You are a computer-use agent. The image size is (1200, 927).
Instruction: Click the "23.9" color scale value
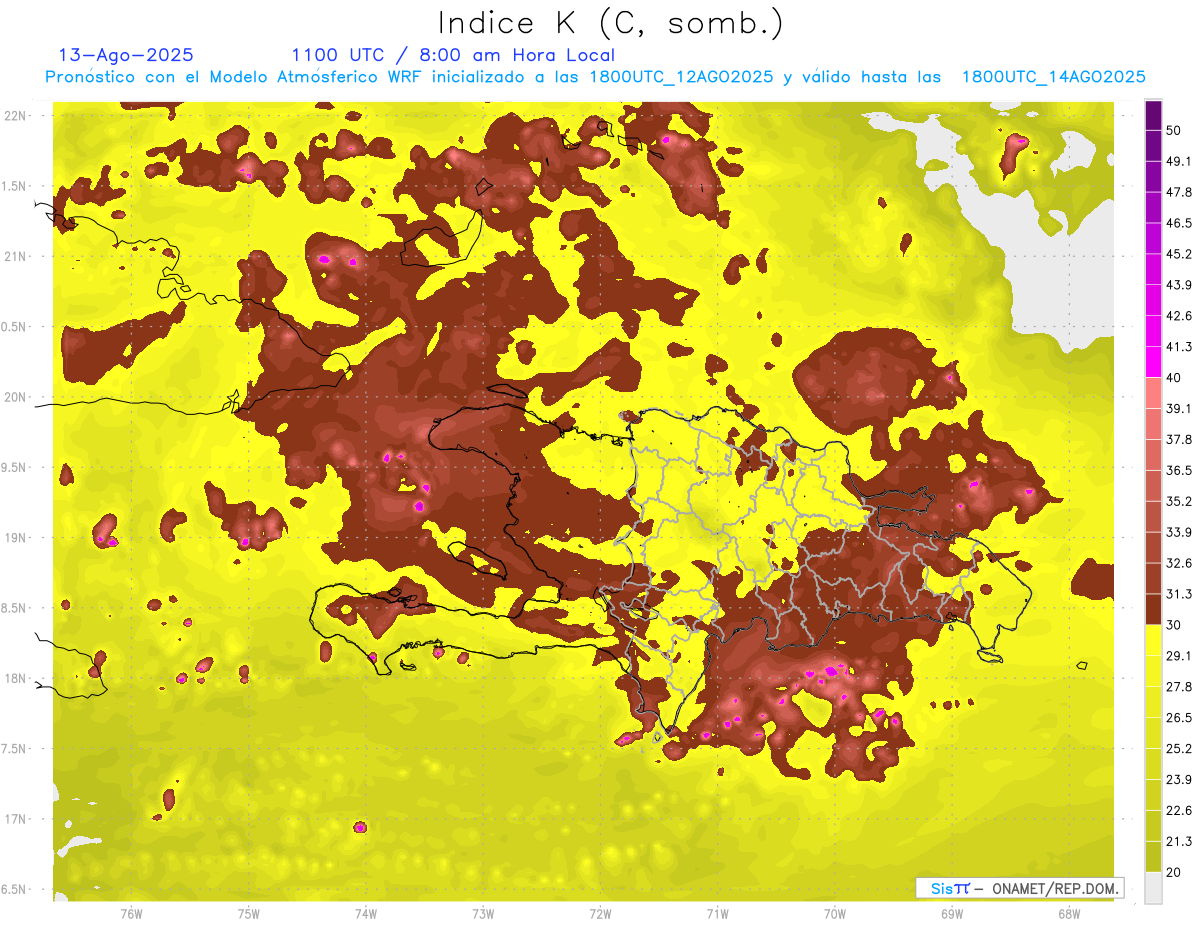[x=1179, y=780]
